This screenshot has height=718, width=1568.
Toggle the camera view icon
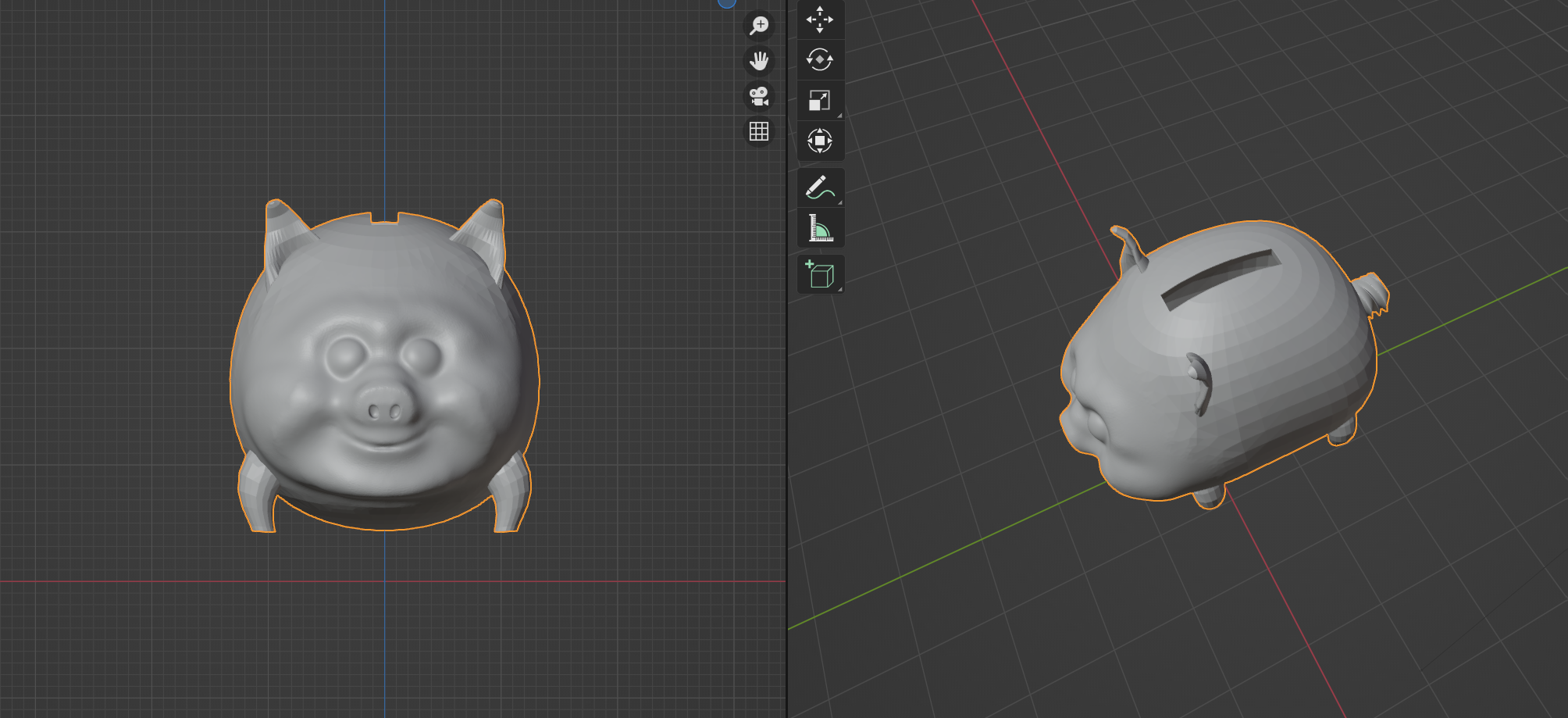point(759,96)
